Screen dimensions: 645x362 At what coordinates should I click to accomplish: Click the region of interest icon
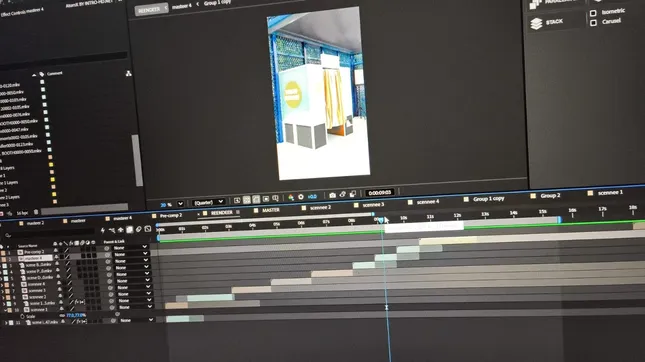pos(266,199)
